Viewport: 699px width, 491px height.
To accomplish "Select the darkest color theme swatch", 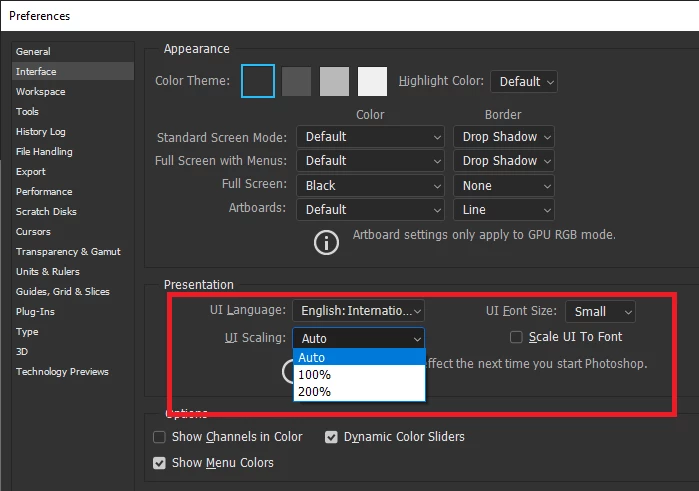I will pyautogui.click(x=258, y=81).
